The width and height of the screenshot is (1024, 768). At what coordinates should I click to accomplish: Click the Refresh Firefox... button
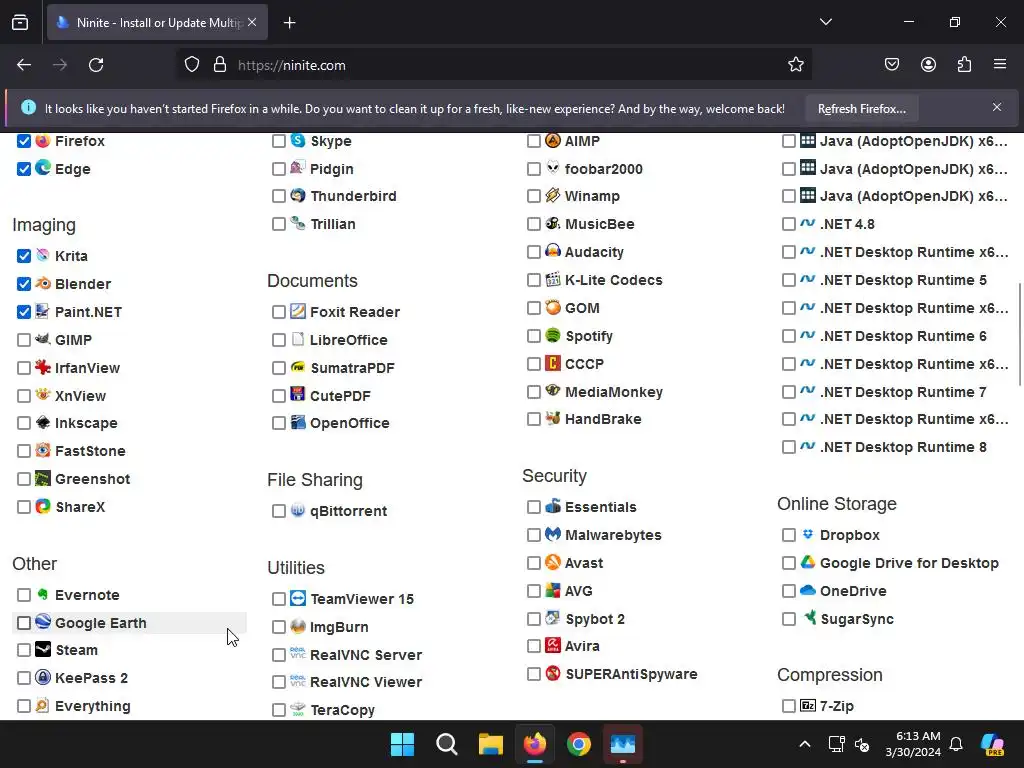point(861,108)
